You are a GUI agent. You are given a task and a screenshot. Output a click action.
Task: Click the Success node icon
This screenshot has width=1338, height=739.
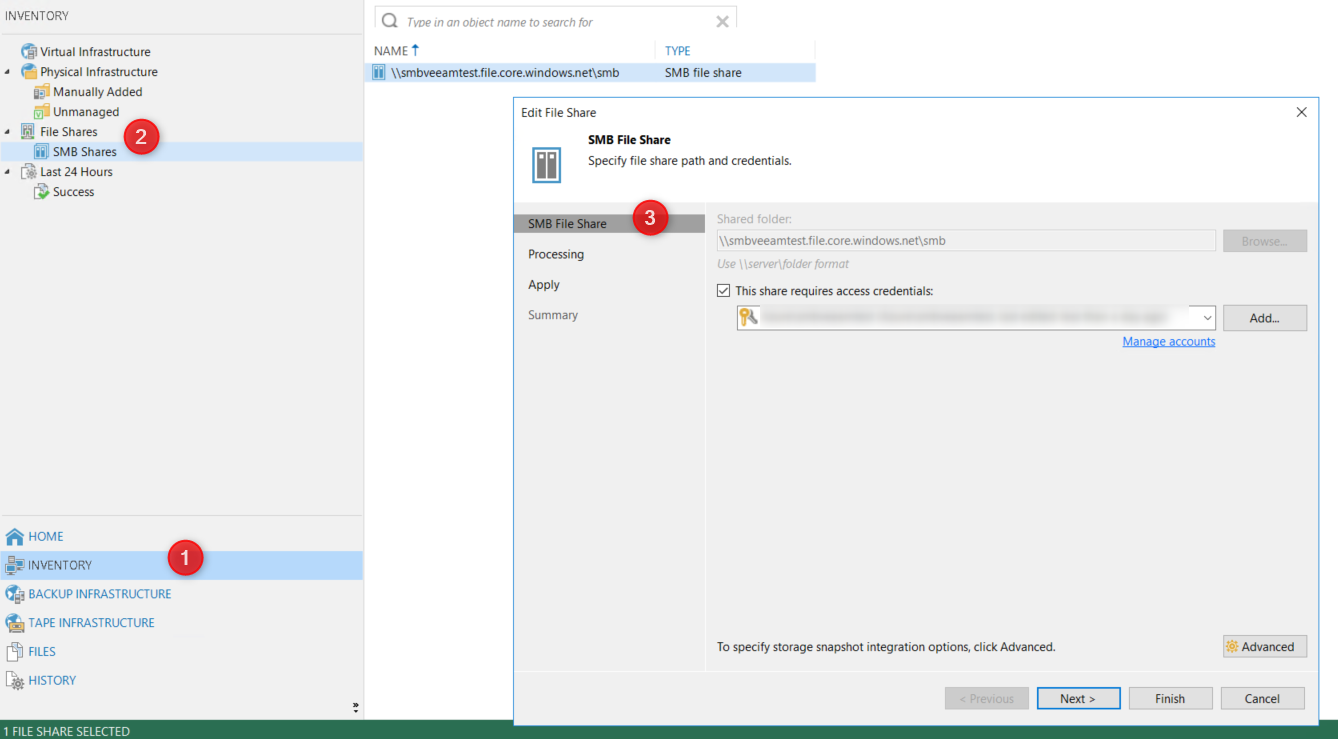tap(41, 192)
